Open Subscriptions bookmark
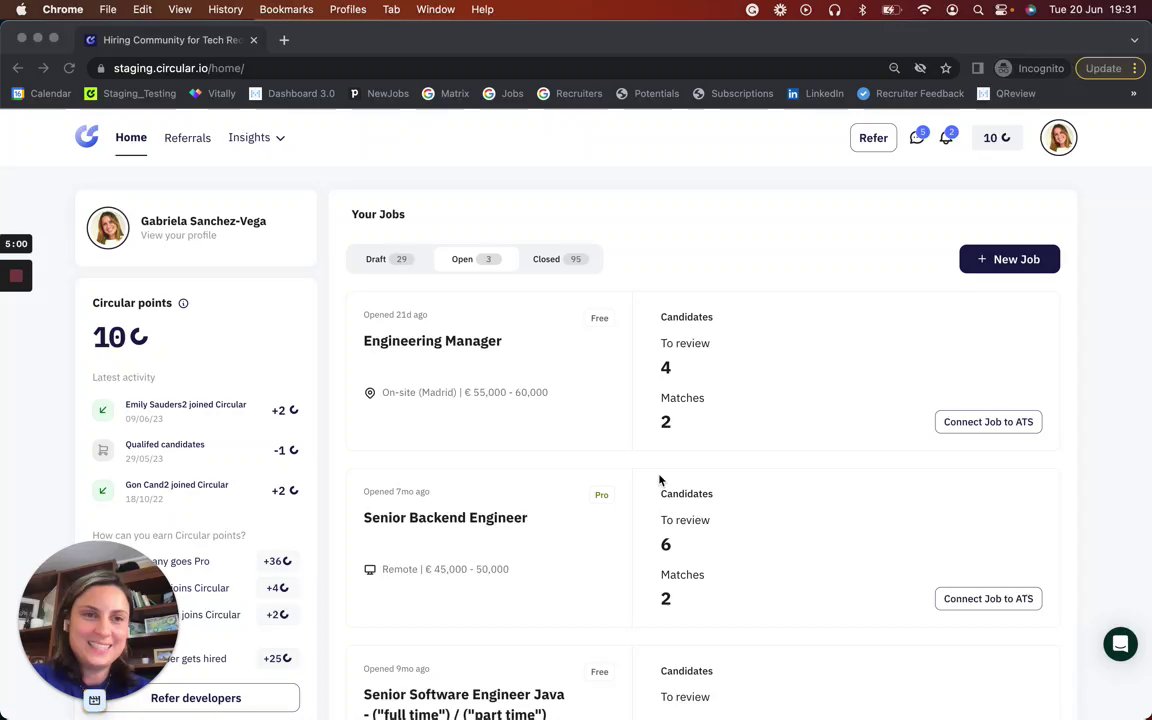This screenshot has width=1152, height=720. [732, 93]
